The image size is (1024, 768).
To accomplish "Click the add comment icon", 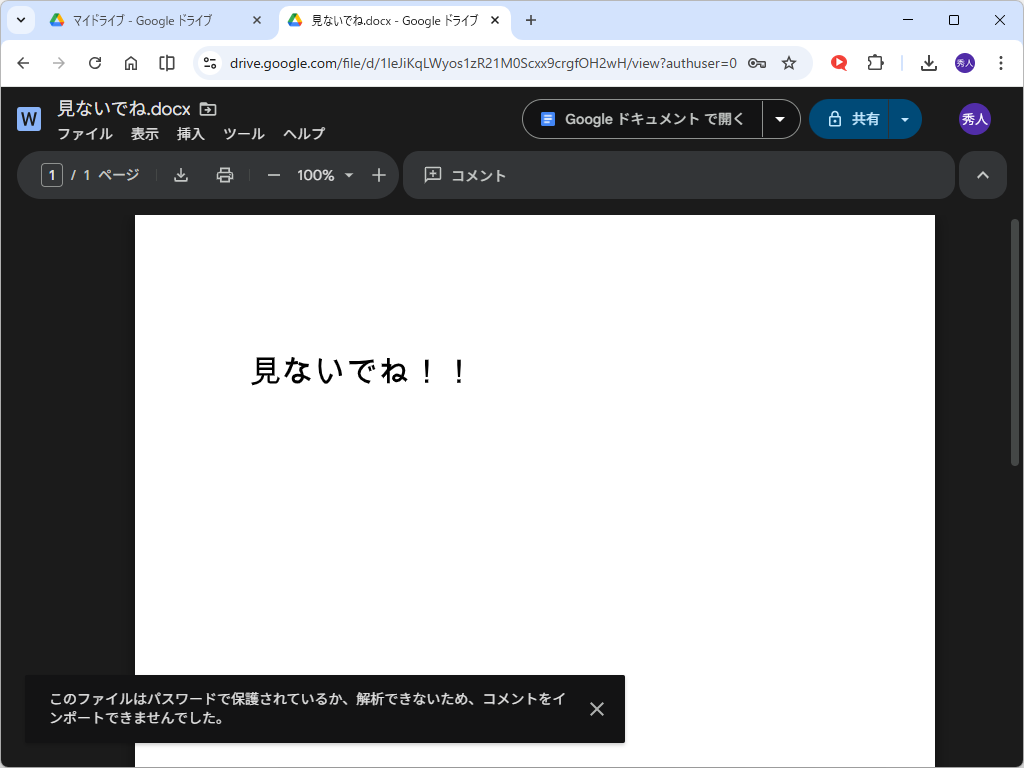I will (x=433, y=175).
